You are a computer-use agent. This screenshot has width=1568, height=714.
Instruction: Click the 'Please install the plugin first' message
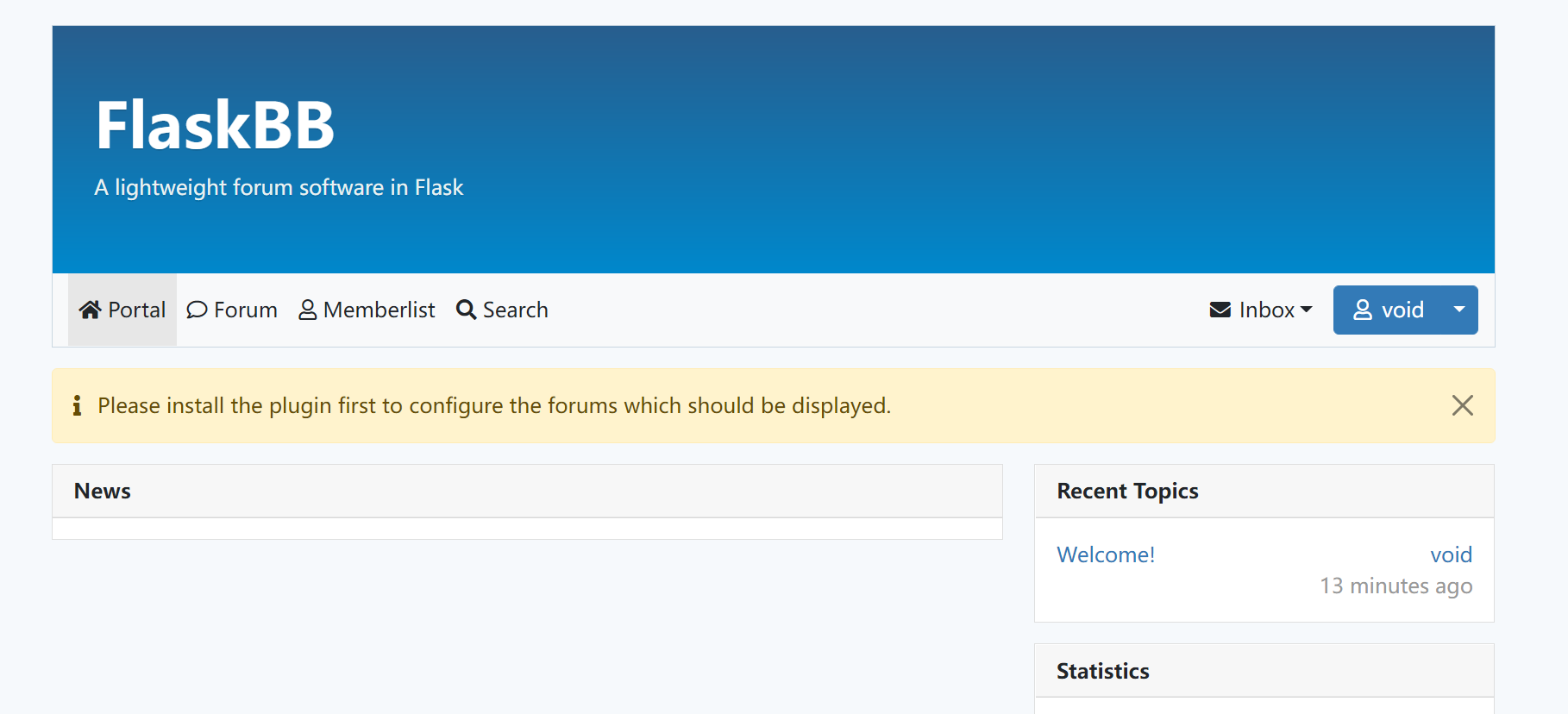coord(494,405)
